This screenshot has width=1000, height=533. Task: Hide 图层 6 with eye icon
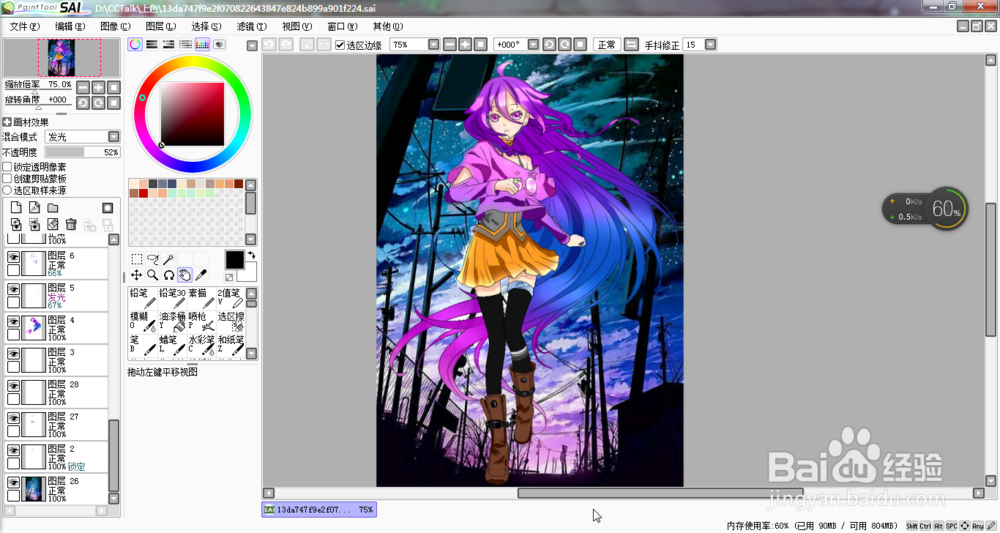(x=13, y=256)
